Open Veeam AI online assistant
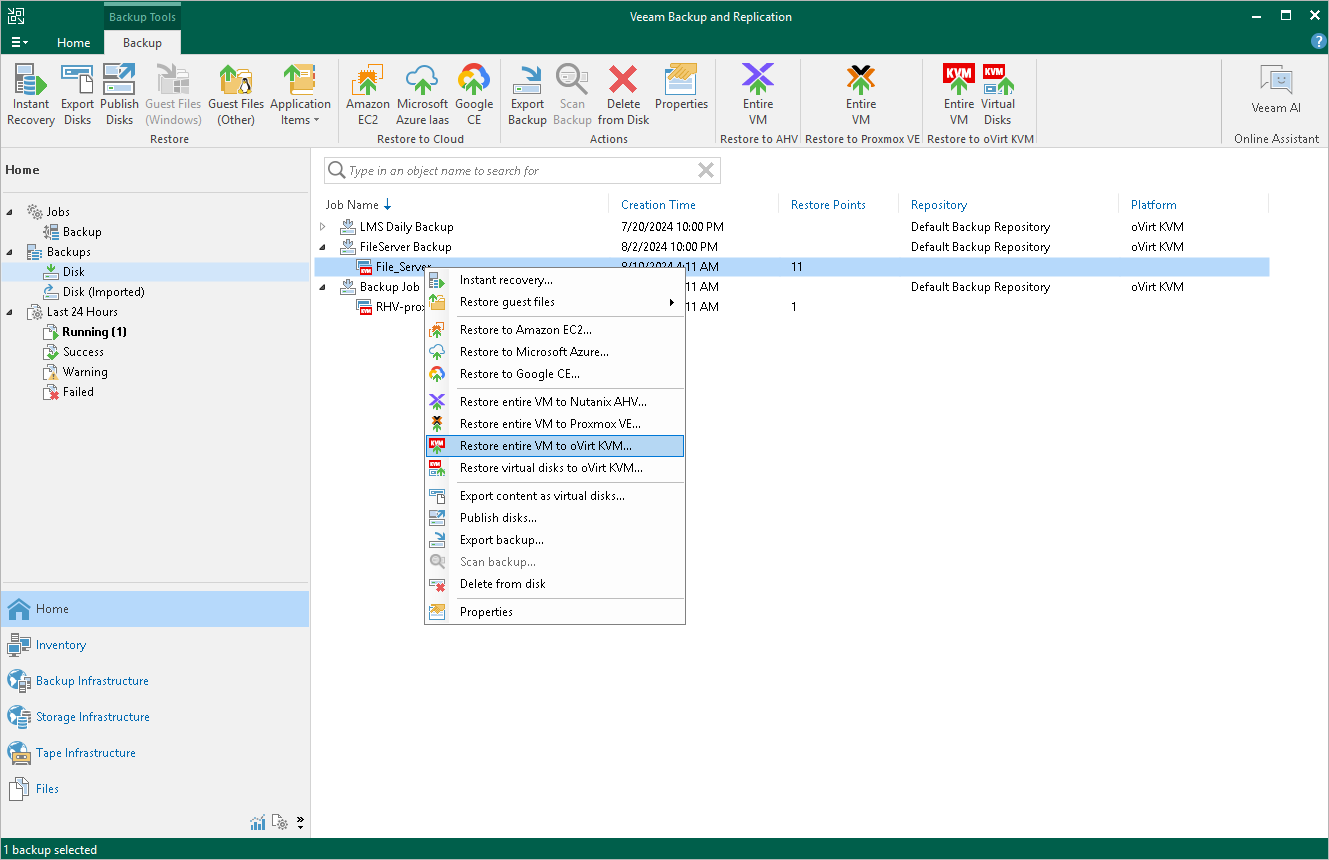Screen dimensions: 1329x860 pos(1276,90)
